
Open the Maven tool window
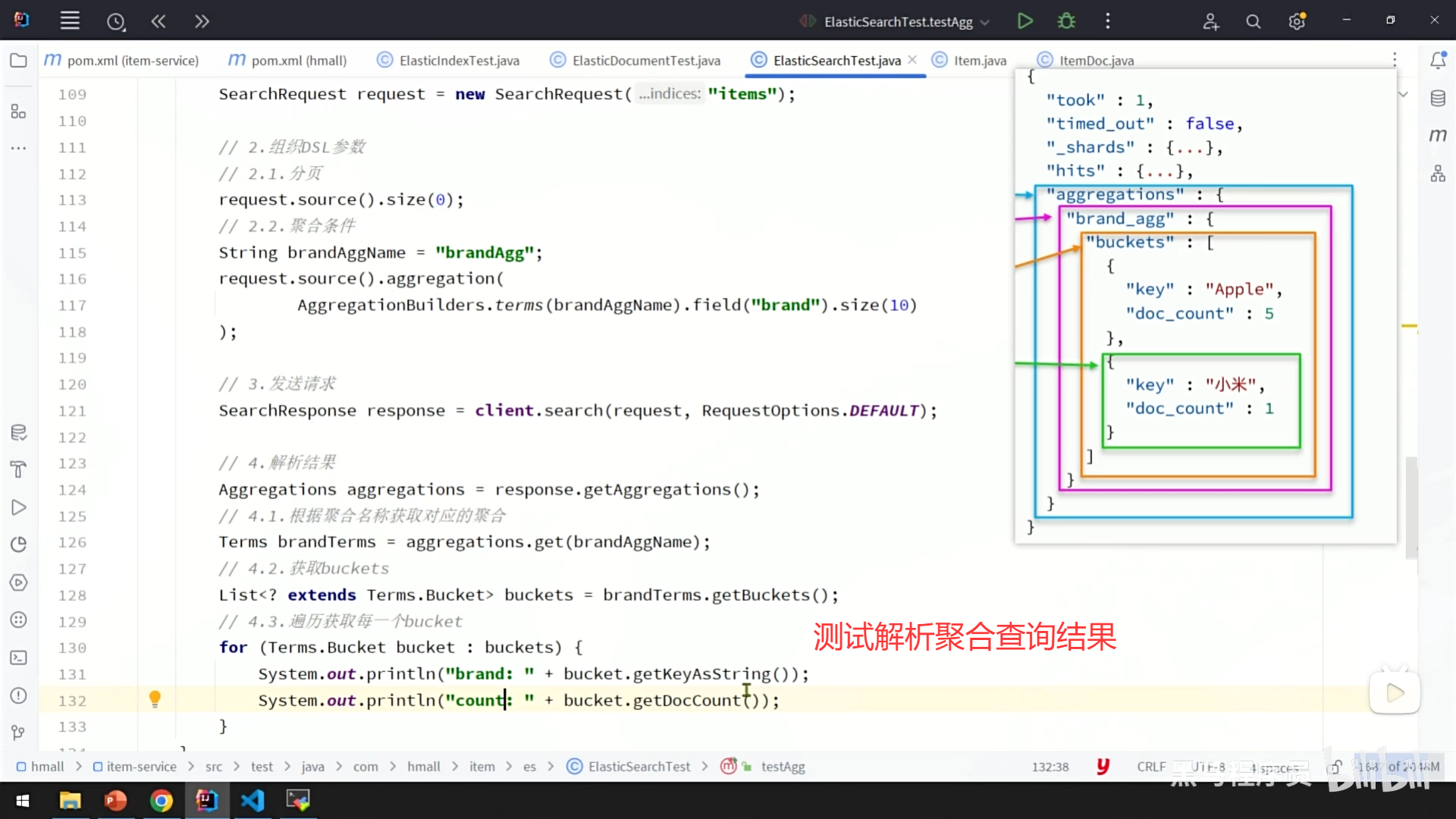(1438, 136)
